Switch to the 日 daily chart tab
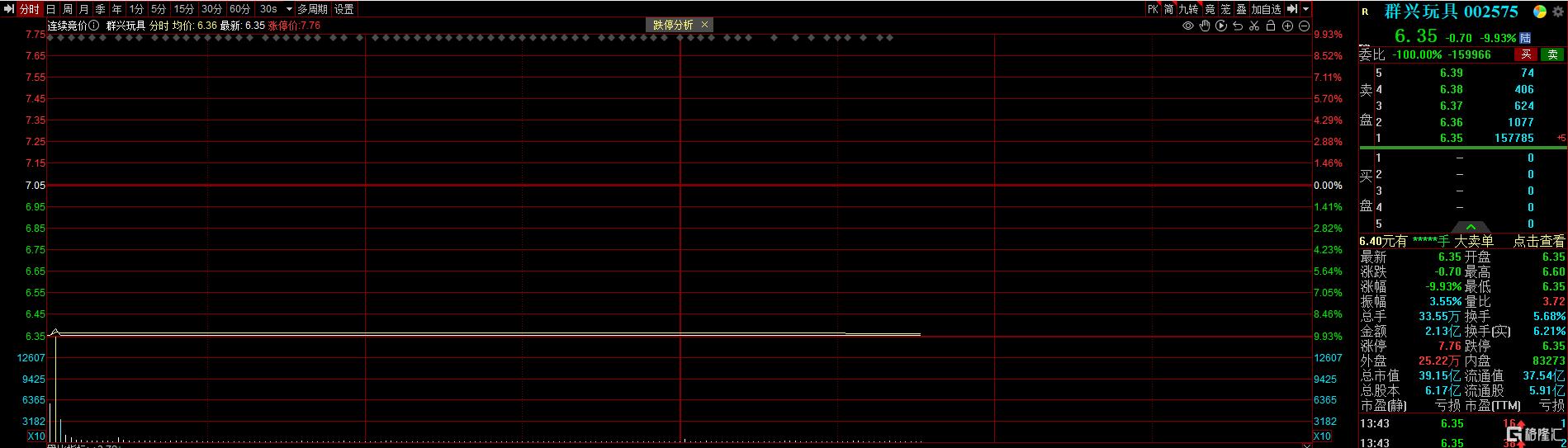Viewport: 1568px width, 448px height. point(51,9)
